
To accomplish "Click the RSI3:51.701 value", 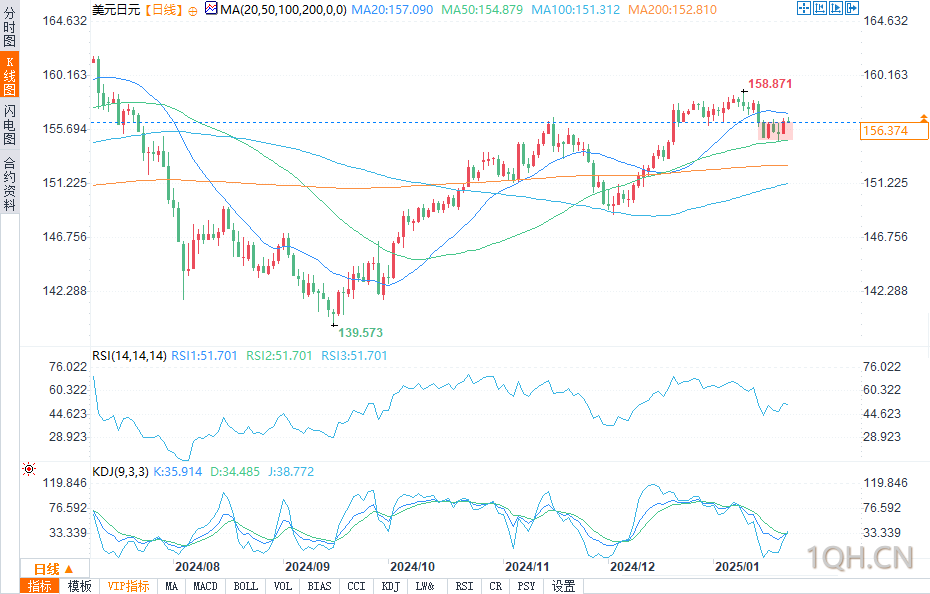I will pos(354,356).
